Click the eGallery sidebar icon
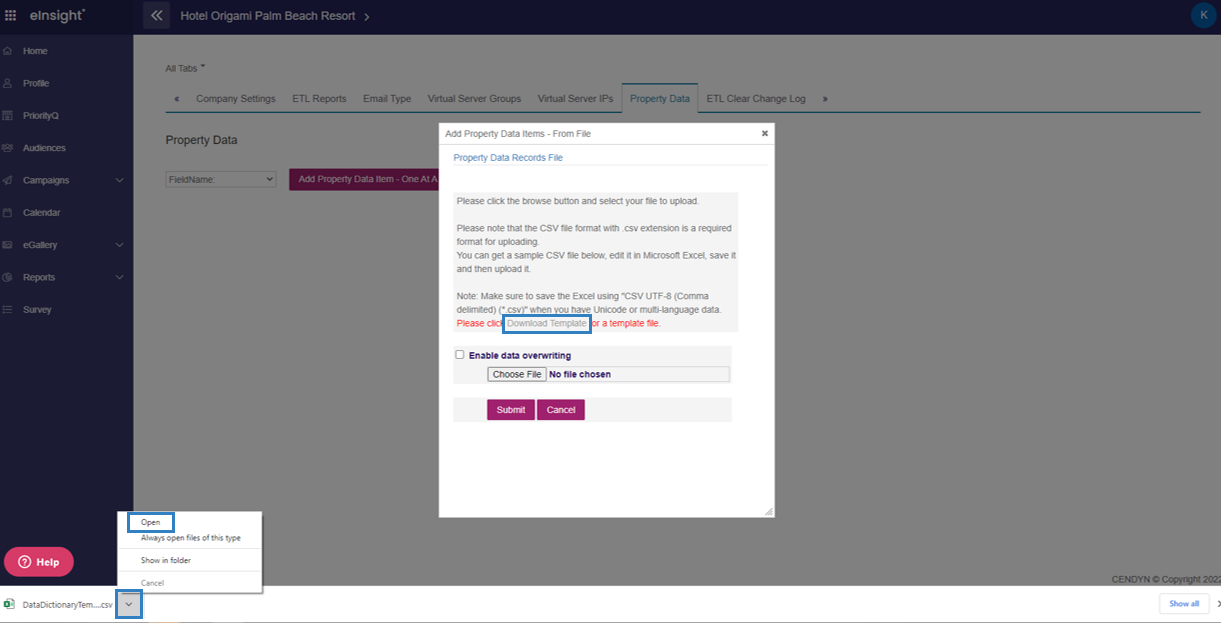The width and height of the screenshot is (1221, 623). pyautogui.click(x=8, y=245)
